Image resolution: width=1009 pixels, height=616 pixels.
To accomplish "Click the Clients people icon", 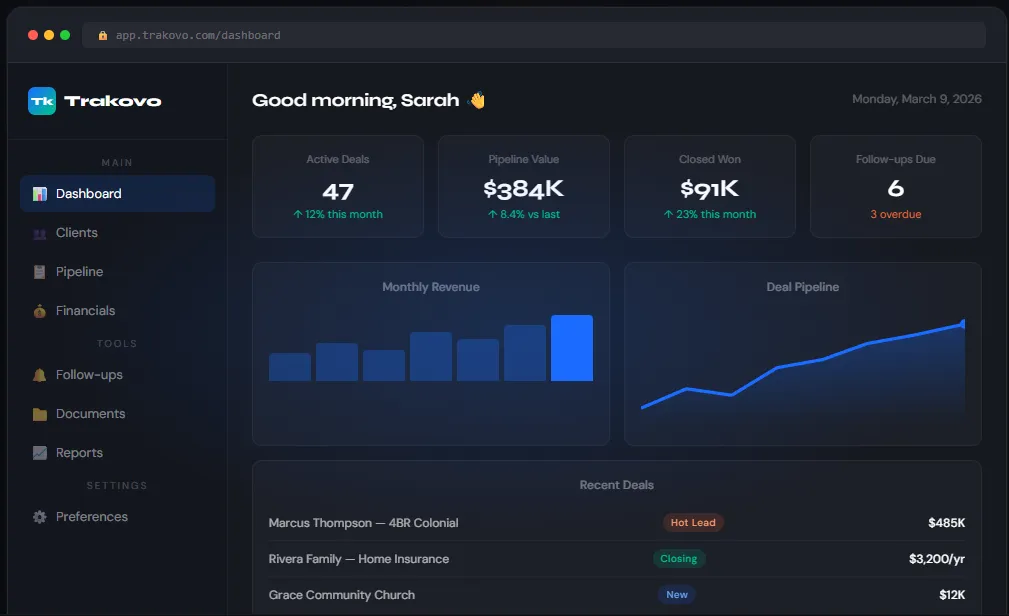I will tap(40, 233).
